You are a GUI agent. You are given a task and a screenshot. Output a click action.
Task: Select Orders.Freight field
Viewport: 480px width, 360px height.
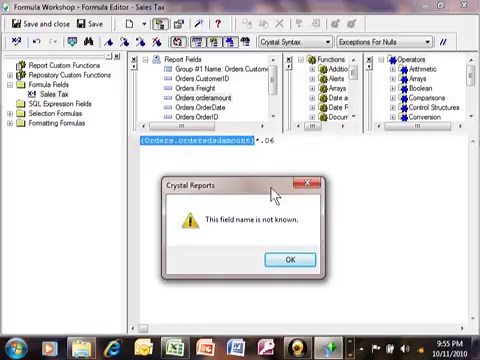coord(195,88)
